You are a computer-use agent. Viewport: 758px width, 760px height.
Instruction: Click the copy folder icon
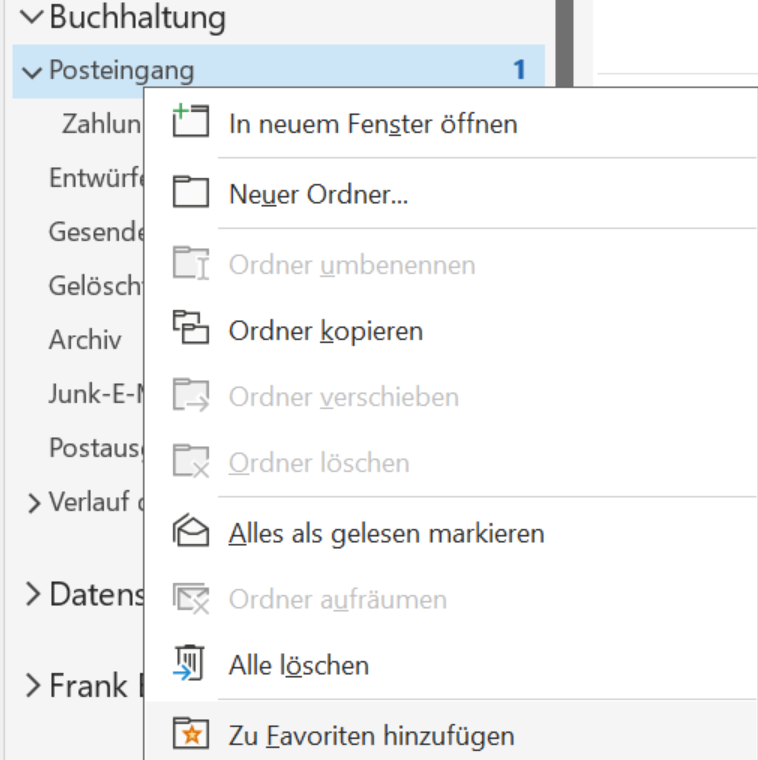tap(189, 329)
